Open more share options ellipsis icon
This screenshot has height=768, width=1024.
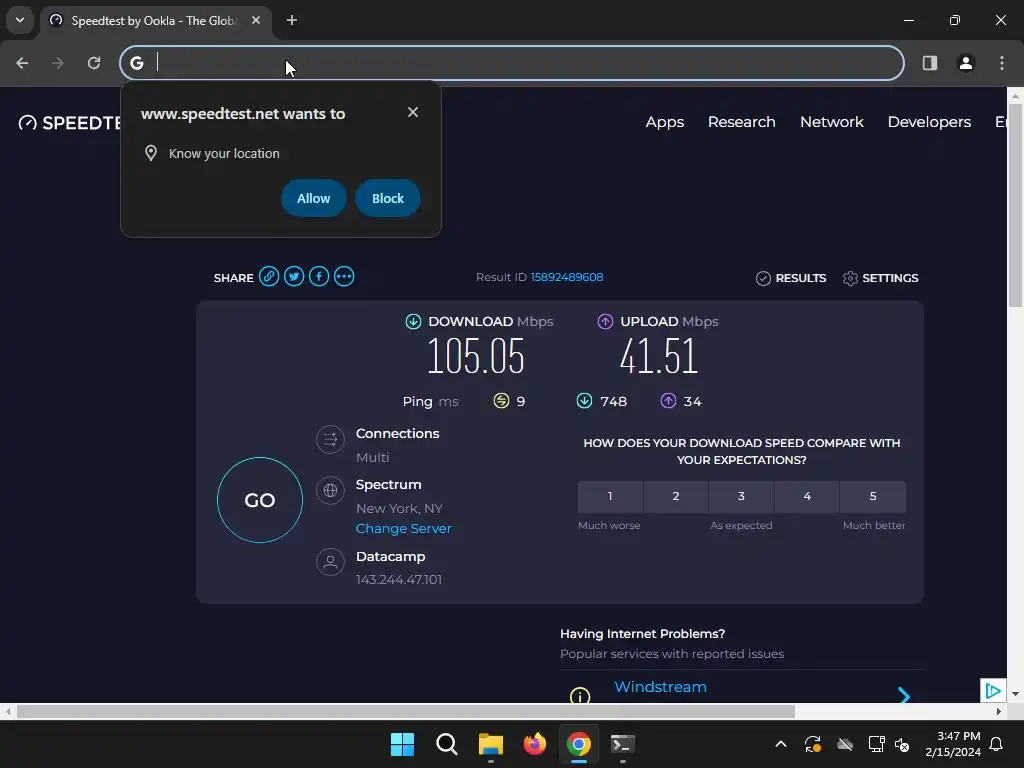344,277
